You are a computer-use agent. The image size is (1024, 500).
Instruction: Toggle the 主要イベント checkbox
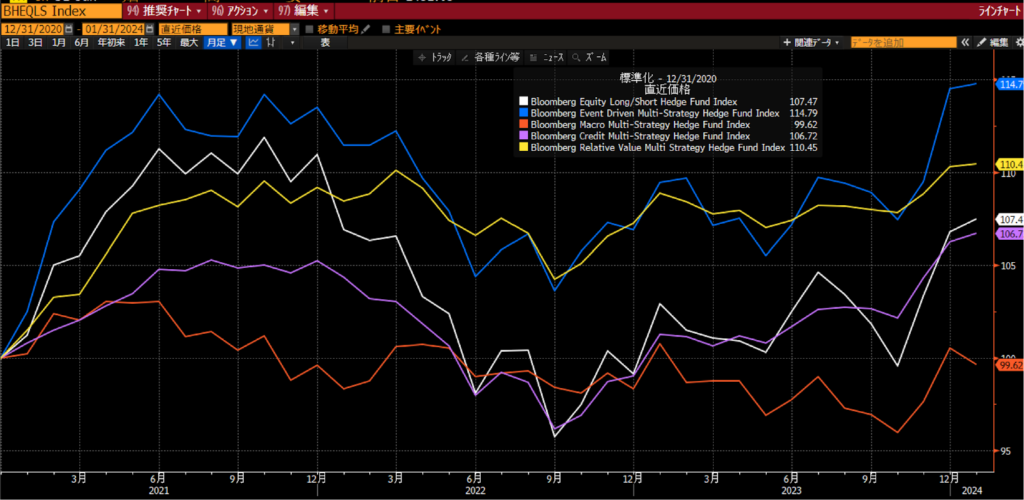(x=385, y=29)
